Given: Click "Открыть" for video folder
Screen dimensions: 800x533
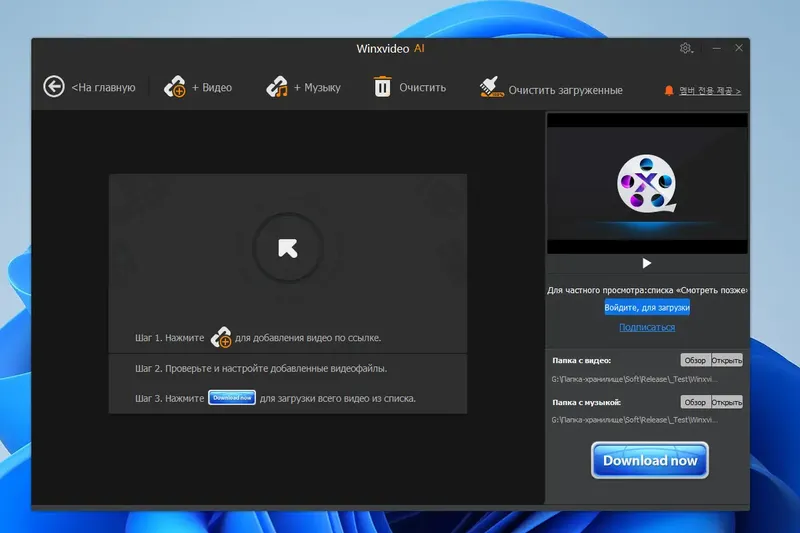Looking at the screenshot, I should tap(727, 361).
